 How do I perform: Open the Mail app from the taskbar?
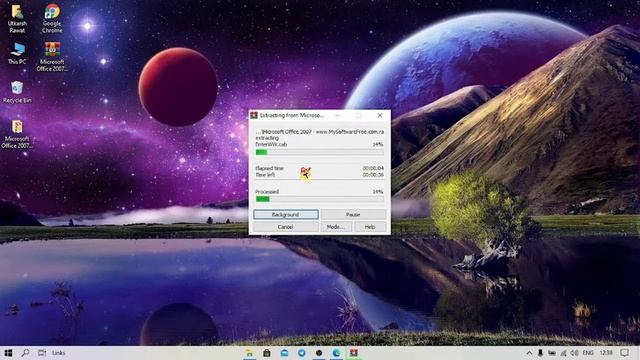tap(284, 353)
